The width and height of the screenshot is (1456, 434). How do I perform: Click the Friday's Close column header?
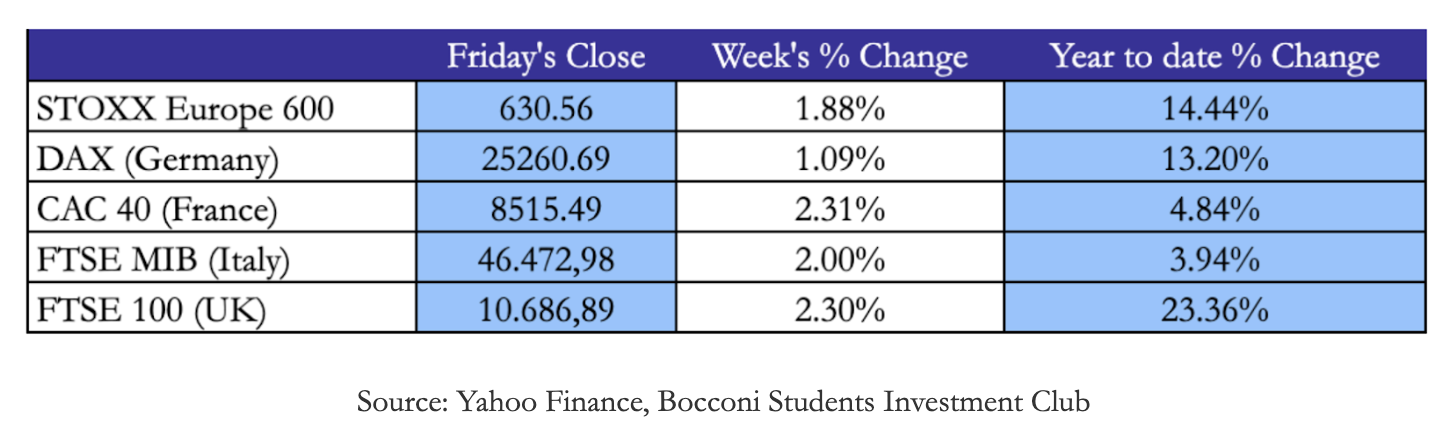tap(545, 56)
